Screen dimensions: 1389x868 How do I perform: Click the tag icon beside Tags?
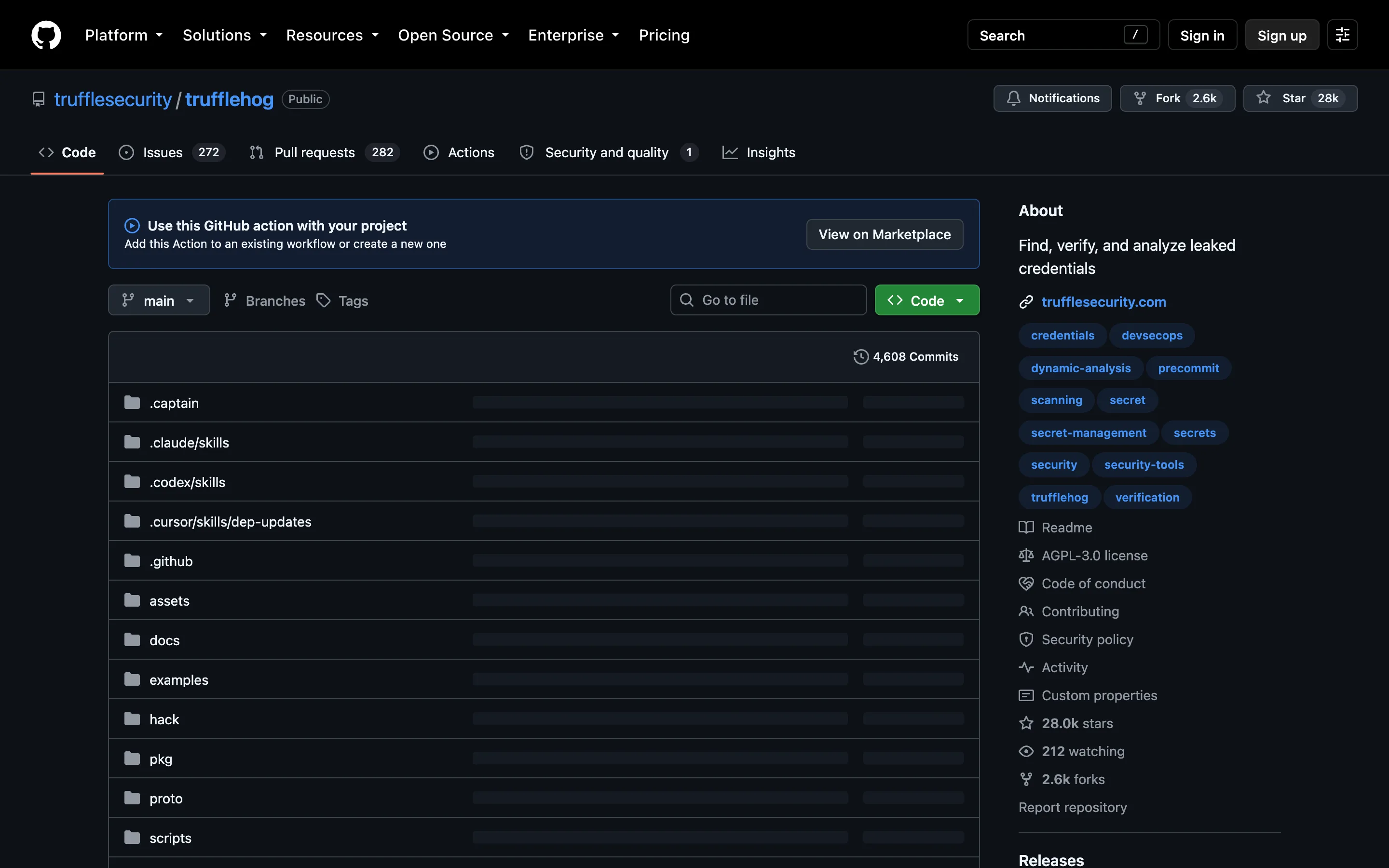click(x=323, y=300)
